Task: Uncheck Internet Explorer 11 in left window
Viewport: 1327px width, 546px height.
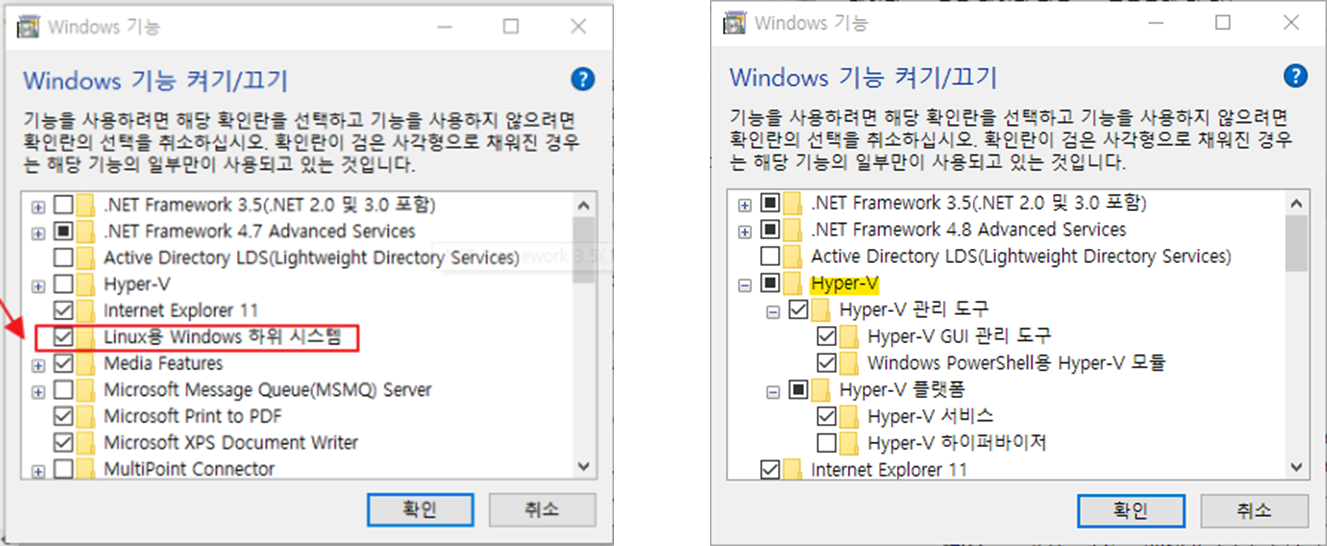Action: click(63, 310)
